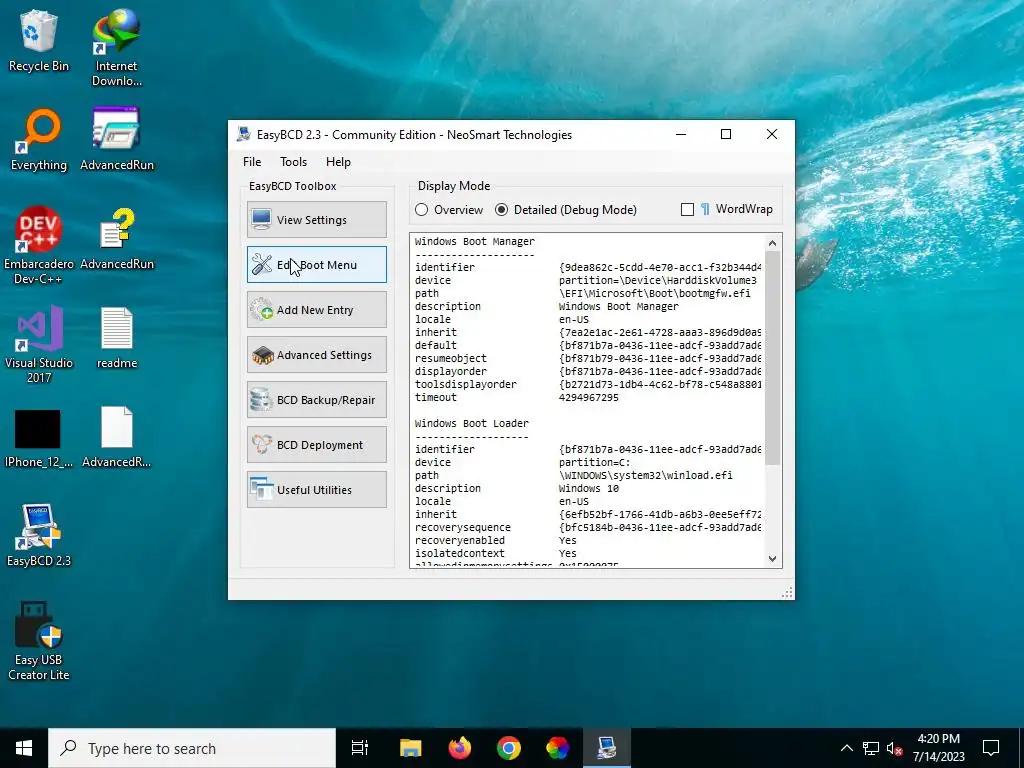Click the windows icon on Useful Utilities
The width and height of the screenshot is (1024, 768).
click(x=262, y=490)
